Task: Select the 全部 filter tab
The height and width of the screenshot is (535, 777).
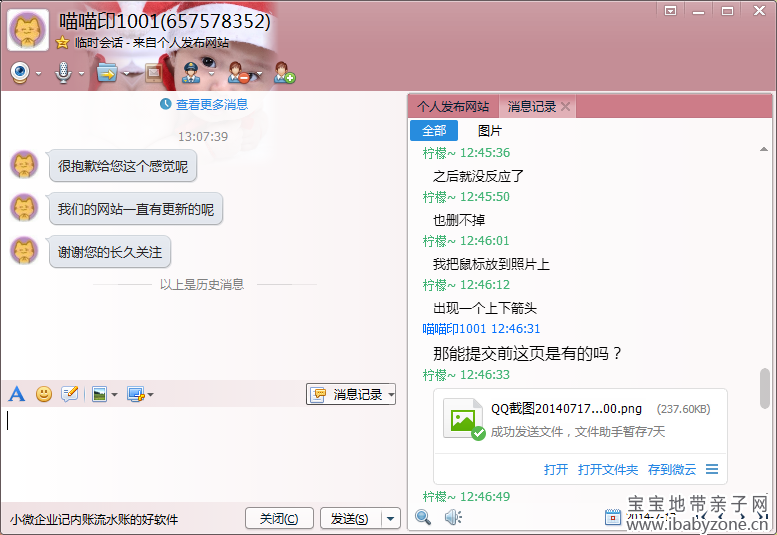Action: tap(434, 131)
